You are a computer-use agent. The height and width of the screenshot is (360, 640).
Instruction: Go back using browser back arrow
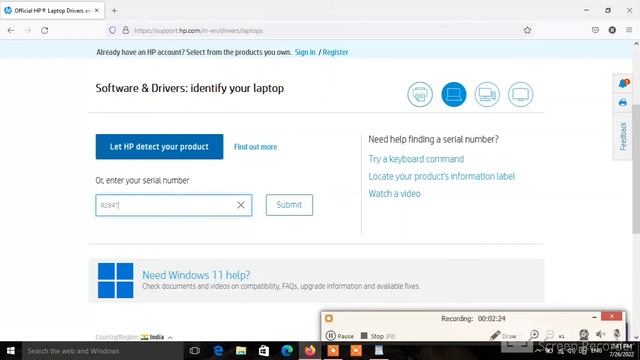[11, 30]
